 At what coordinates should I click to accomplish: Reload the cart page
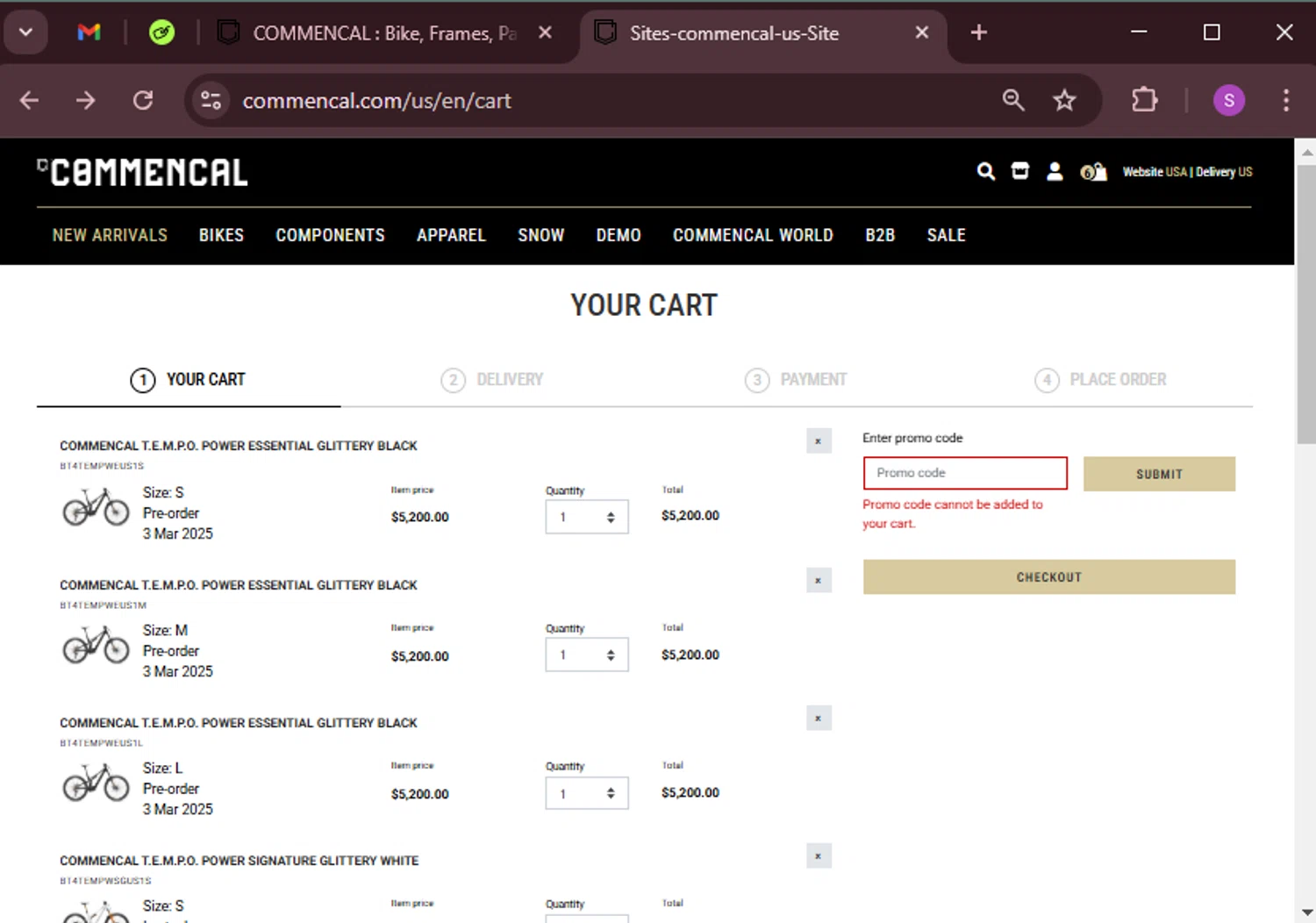click(143, 101)
